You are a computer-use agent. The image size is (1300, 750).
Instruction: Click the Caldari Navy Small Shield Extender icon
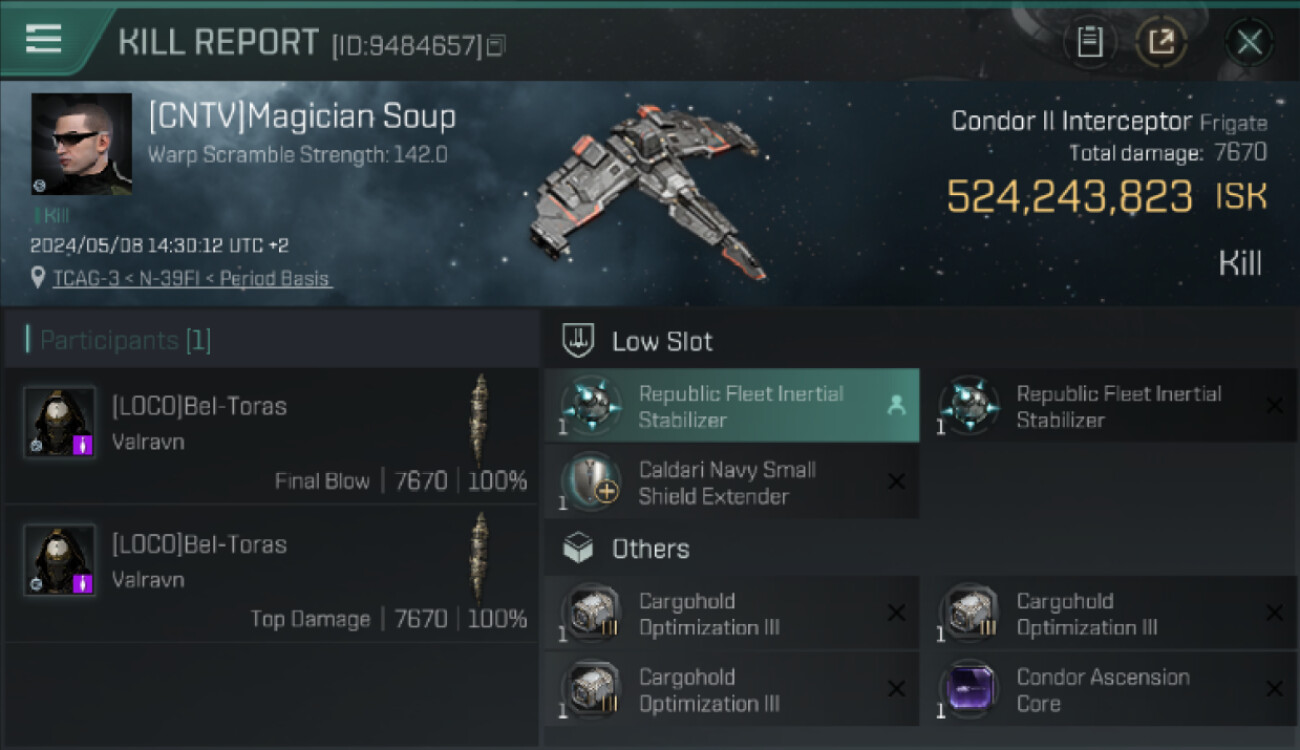[590, 482]
